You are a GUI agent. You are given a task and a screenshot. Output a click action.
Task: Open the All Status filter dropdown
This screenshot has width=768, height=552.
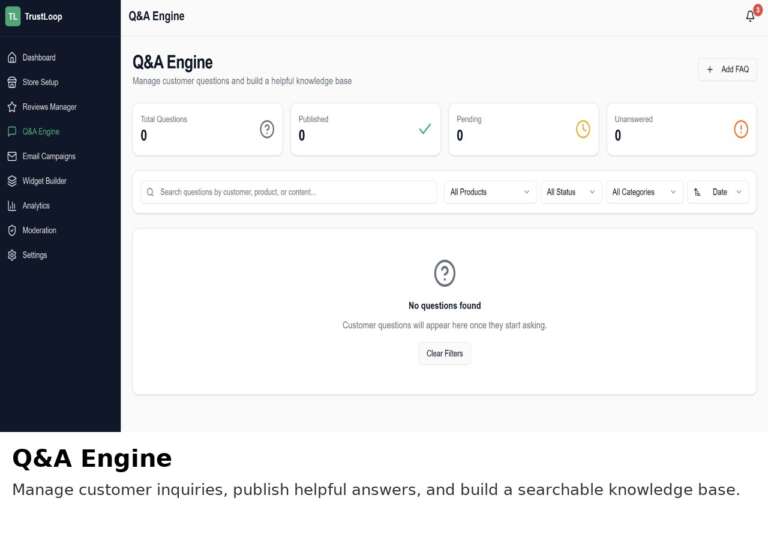pyautogui.click(x=571, y=192)
